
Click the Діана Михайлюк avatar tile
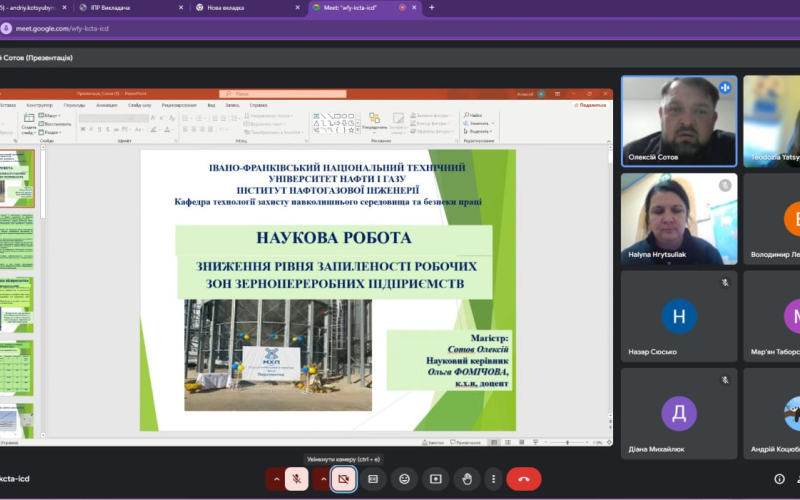coord(679,413)
